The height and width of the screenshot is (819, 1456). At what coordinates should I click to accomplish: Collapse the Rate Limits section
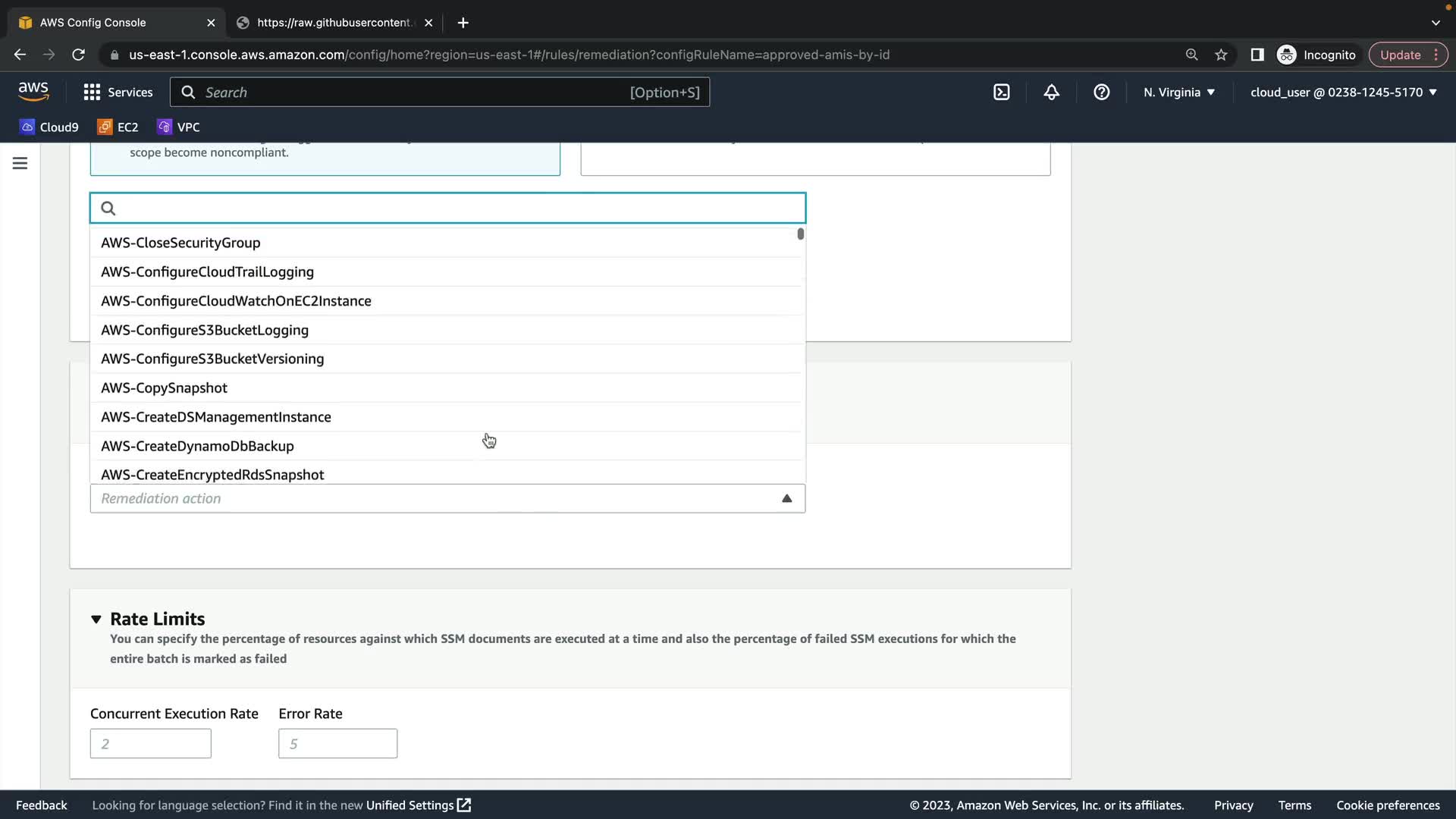pos(96,620)
